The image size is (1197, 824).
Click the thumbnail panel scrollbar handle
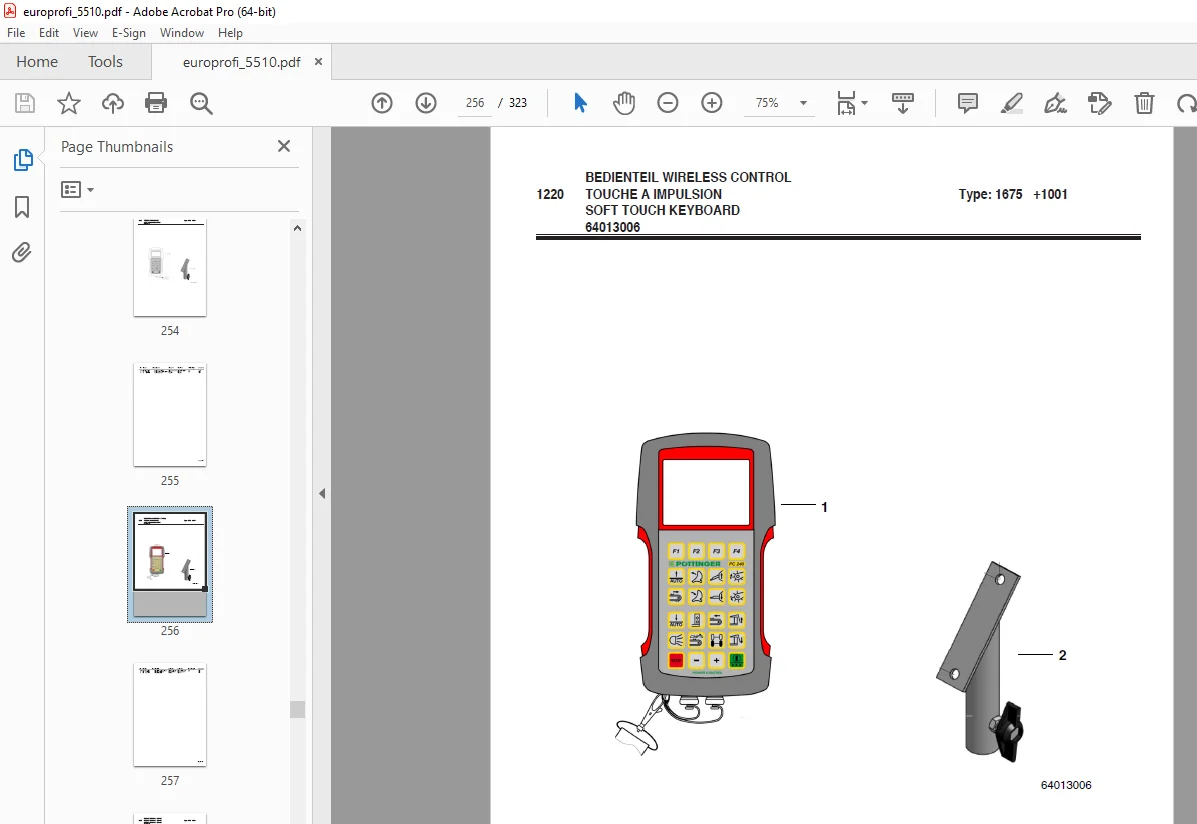[298, 709]
